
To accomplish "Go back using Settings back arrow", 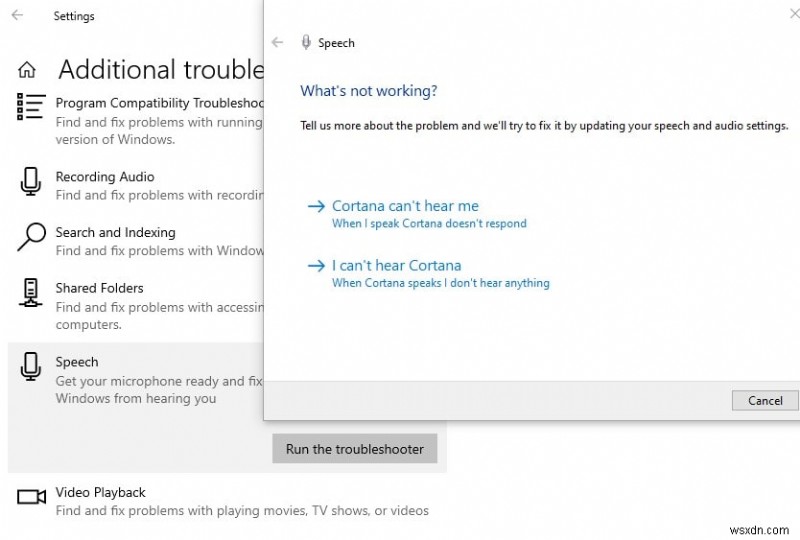I will click(17, 15).
